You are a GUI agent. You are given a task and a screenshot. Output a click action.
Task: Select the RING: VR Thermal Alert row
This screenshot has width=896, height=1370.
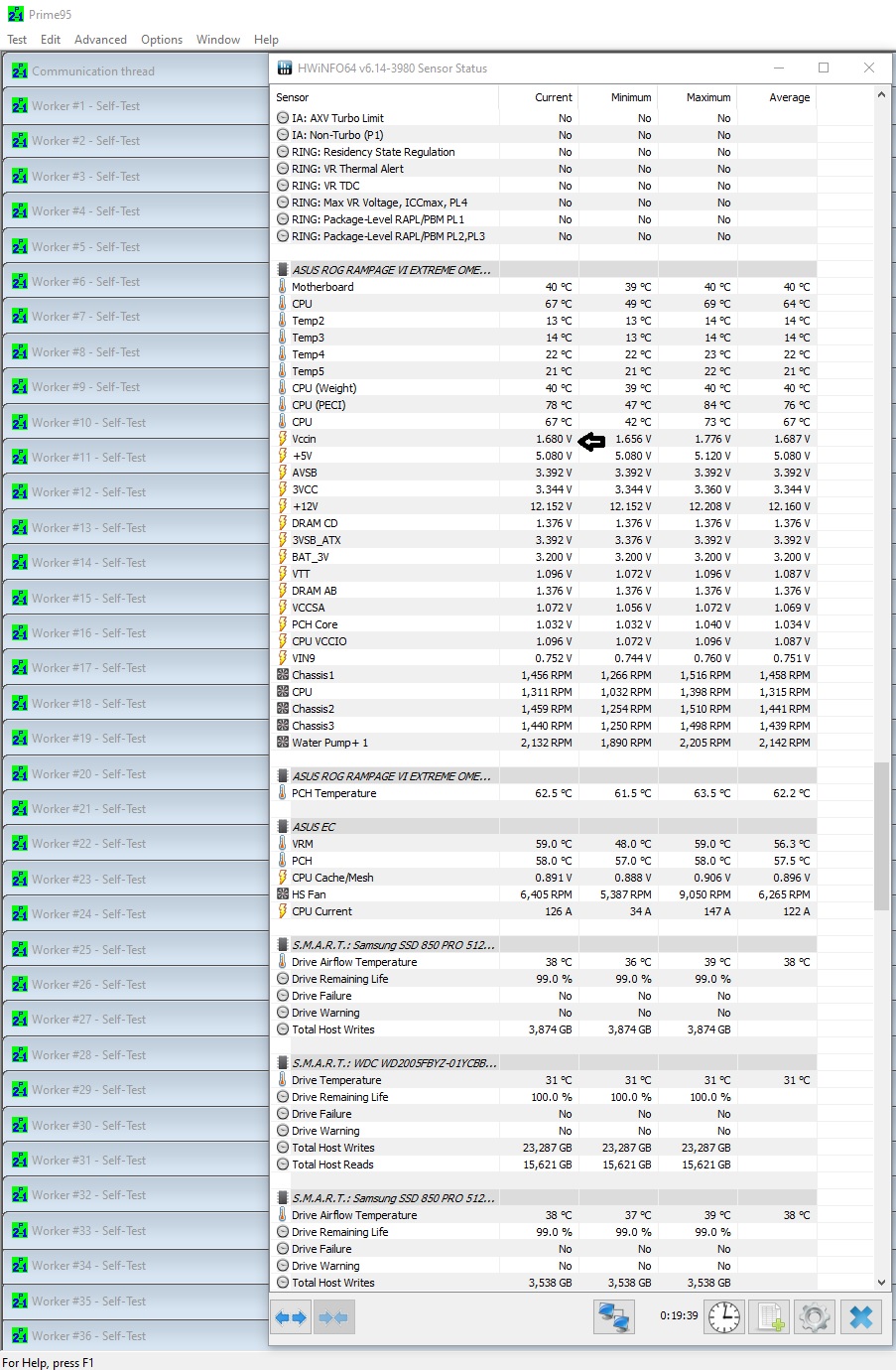point(544,169)
